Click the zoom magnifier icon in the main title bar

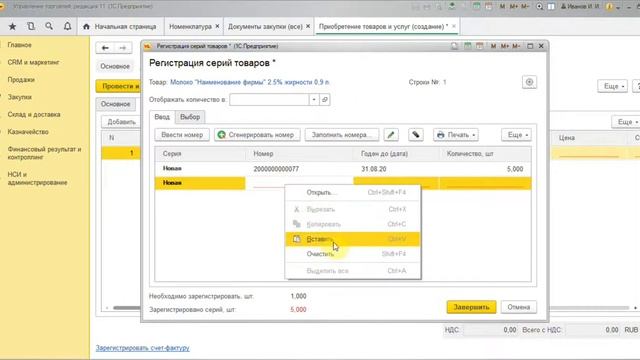(x=540, y=7)
